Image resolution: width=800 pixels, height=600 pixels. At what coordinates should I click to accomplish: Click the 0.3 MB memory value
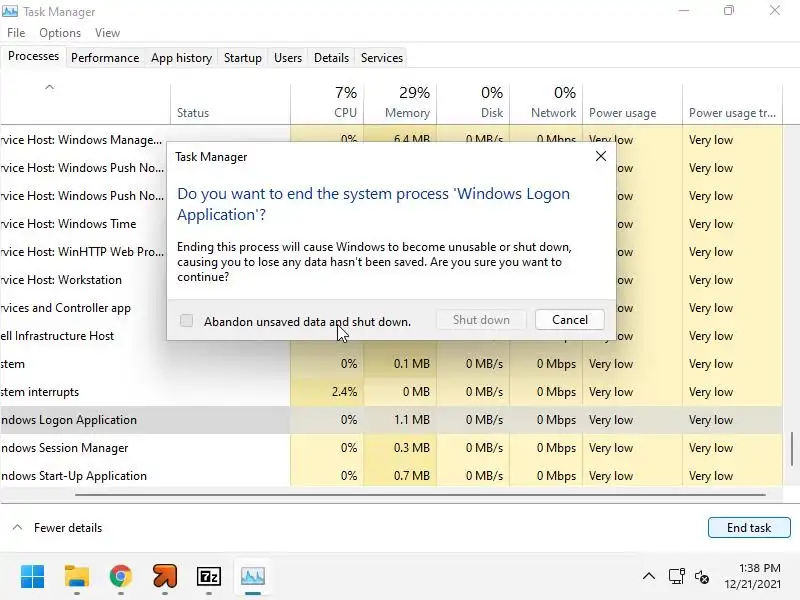pos(411,448)
